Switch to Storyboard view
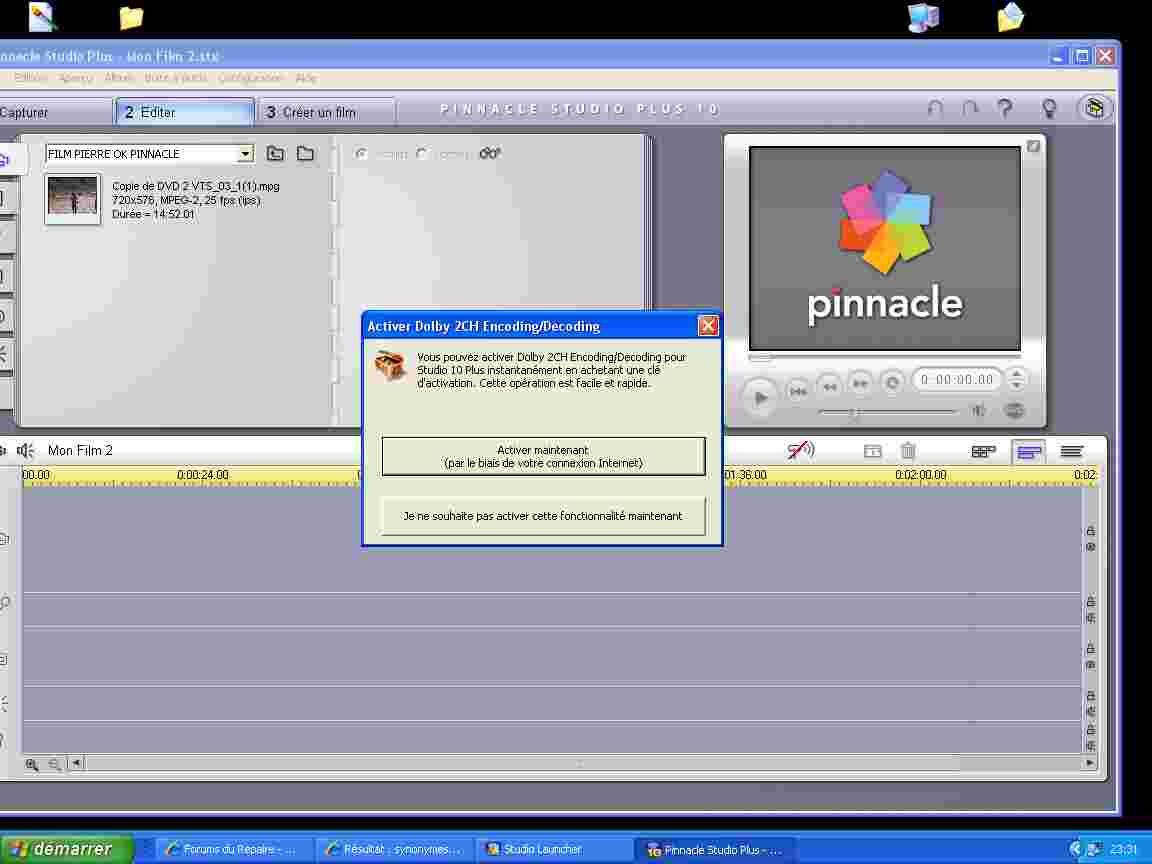The width and height of the screenshot is (1152, 864). tap(984, 451)
